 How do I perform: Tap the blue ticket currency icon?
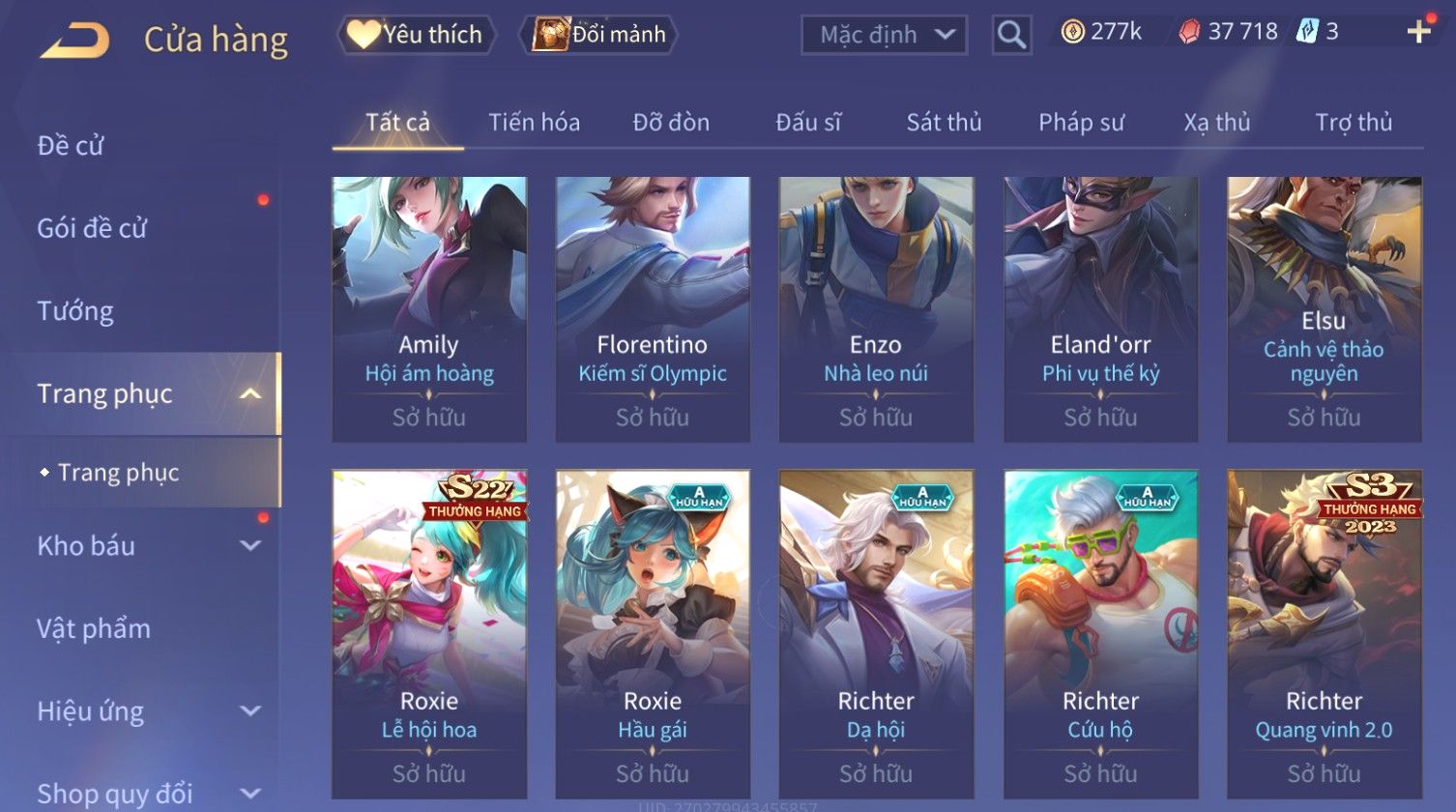(x=1307, y=32)
